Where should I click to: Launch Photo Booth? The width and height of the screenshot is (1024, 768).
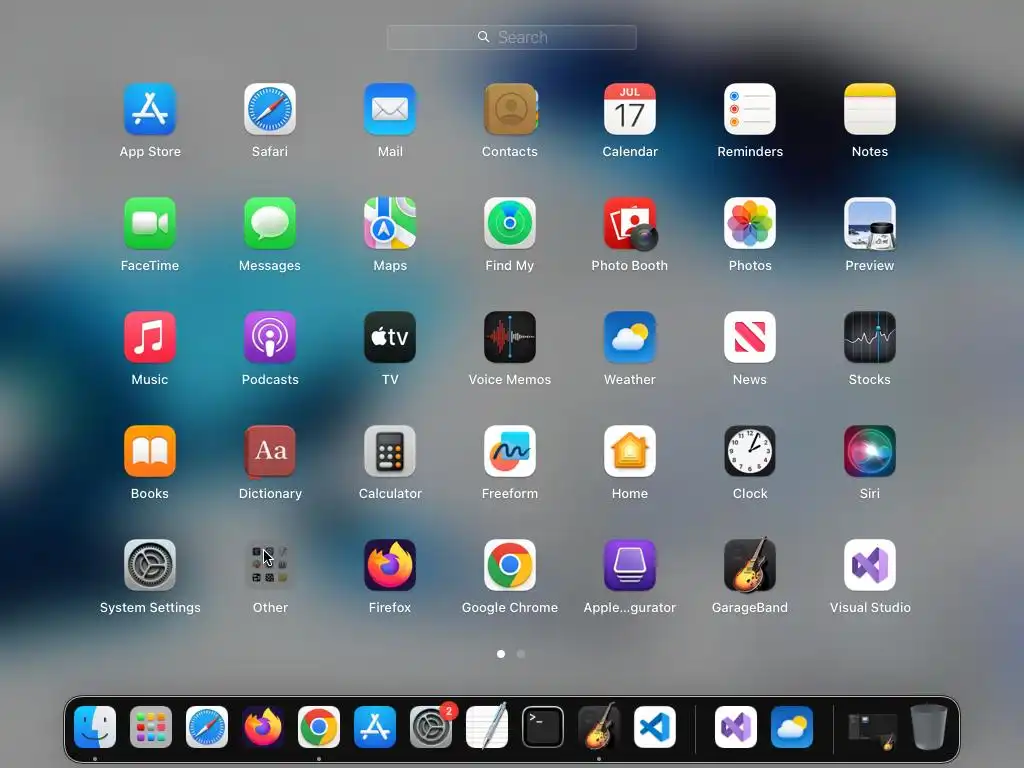pyautogui.click(x=630, y=223)
